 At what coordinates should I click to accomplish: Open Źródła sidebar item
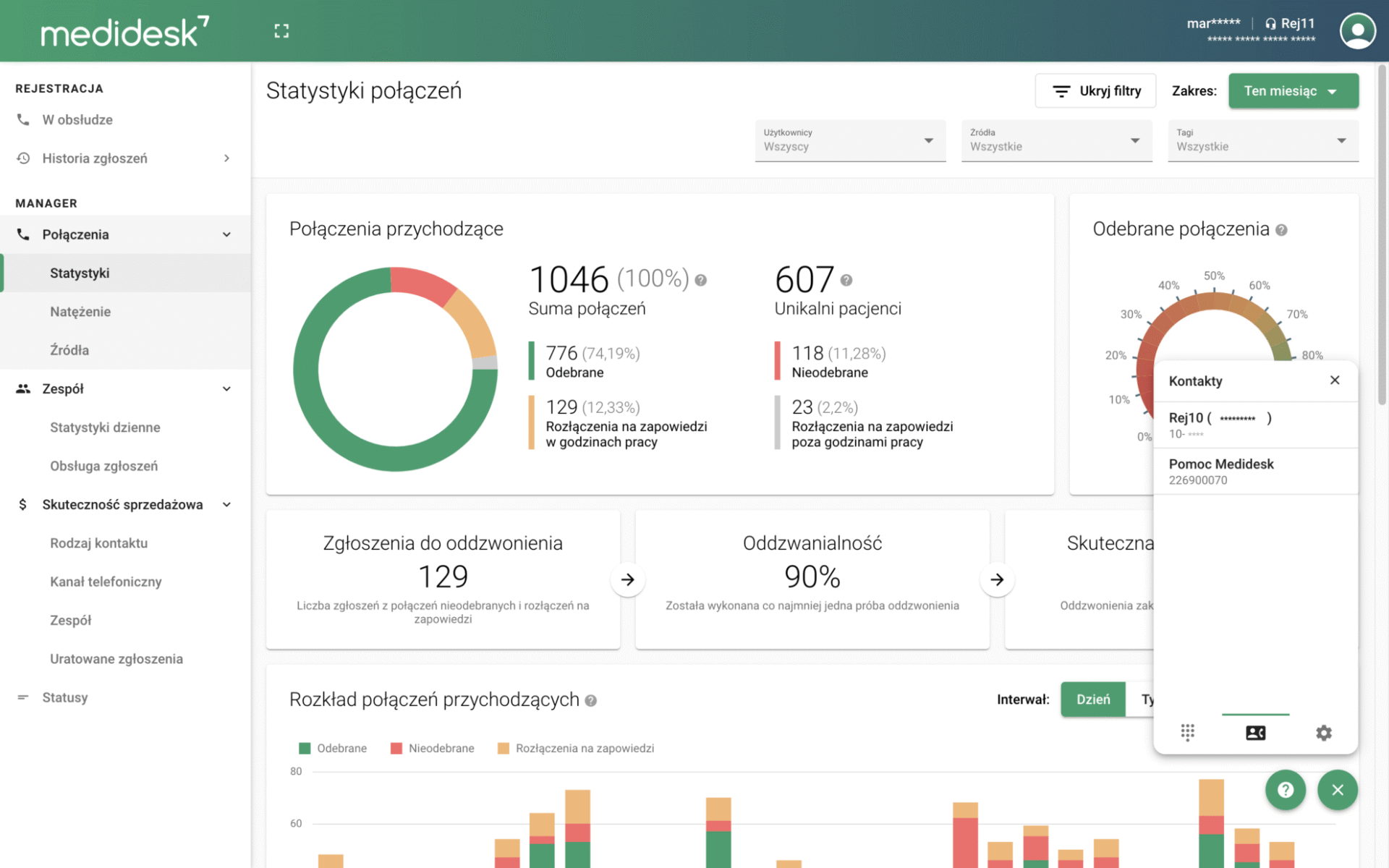point(125,349)
